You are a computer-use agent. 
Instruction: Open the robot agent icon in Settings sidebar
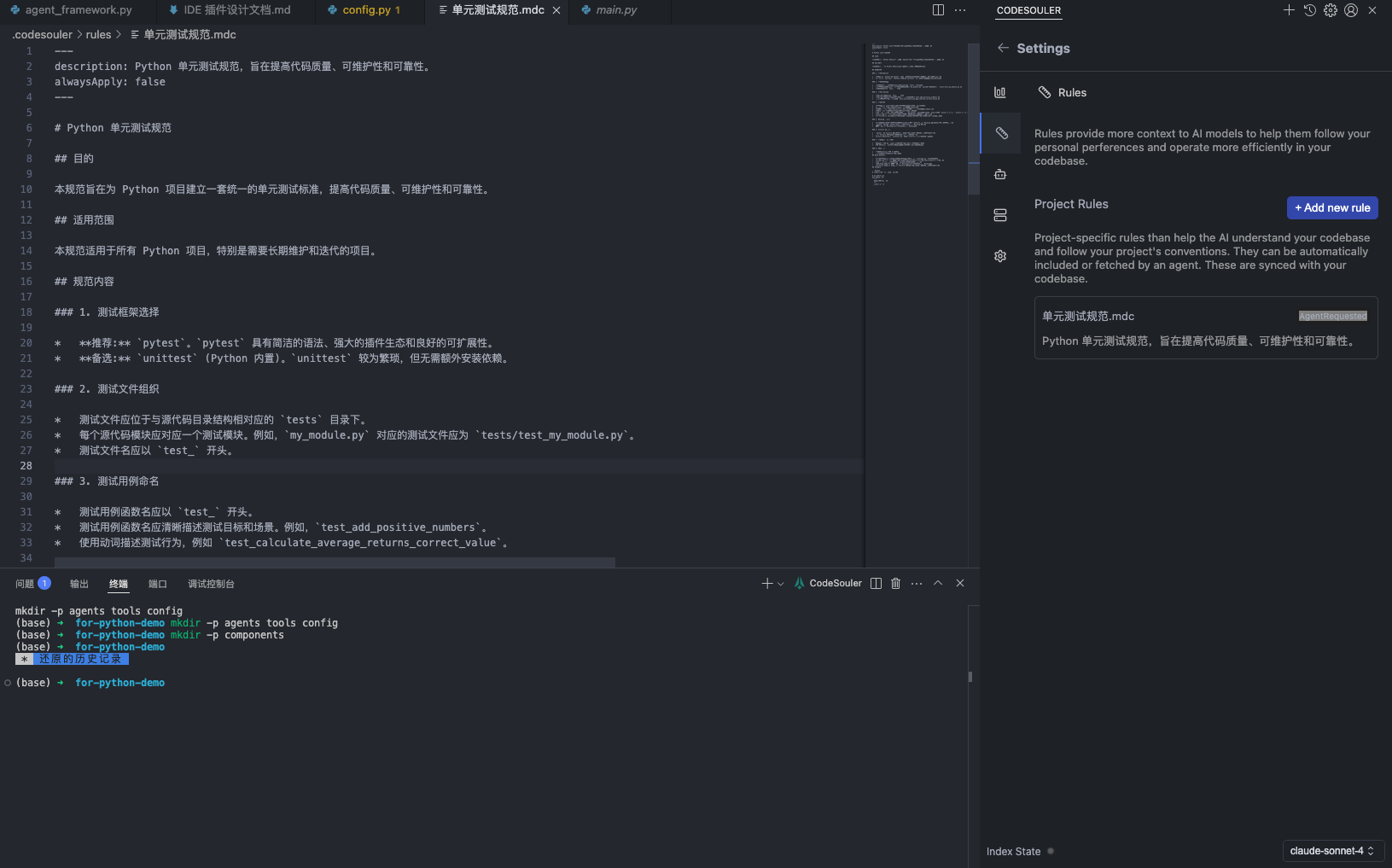(1000, 174)
